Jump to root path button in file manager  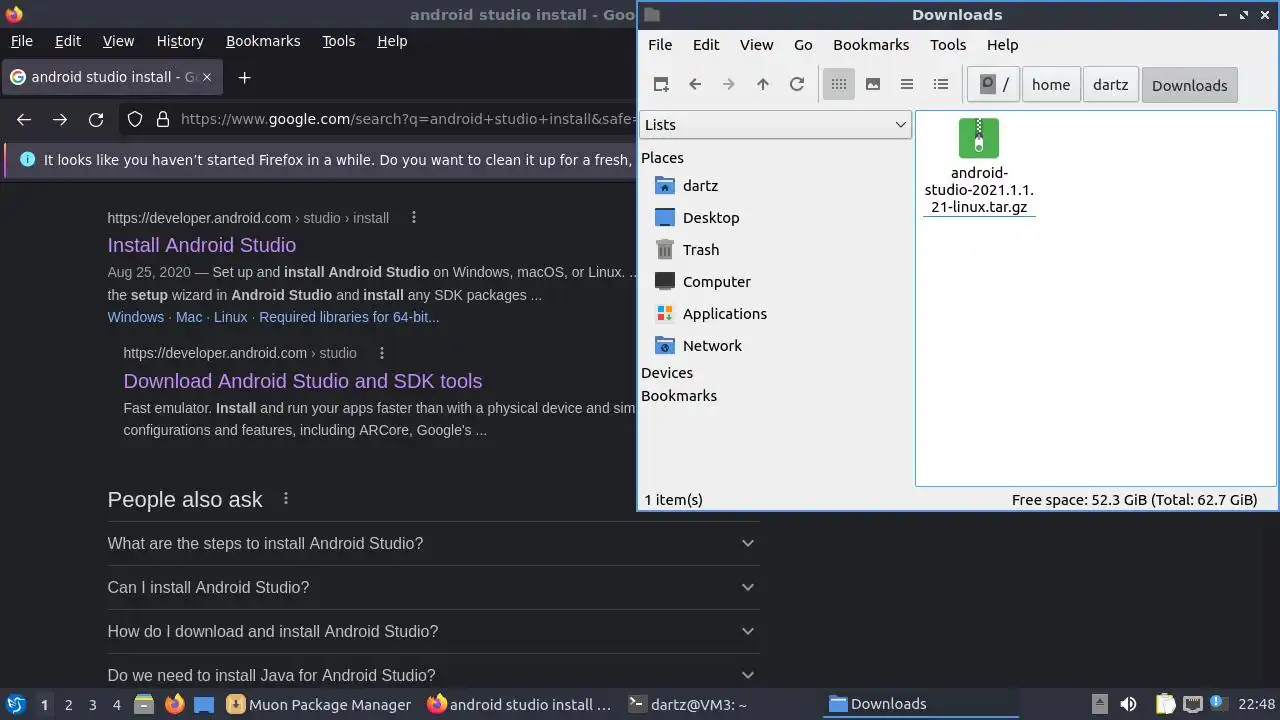click(x=994, y=85)
